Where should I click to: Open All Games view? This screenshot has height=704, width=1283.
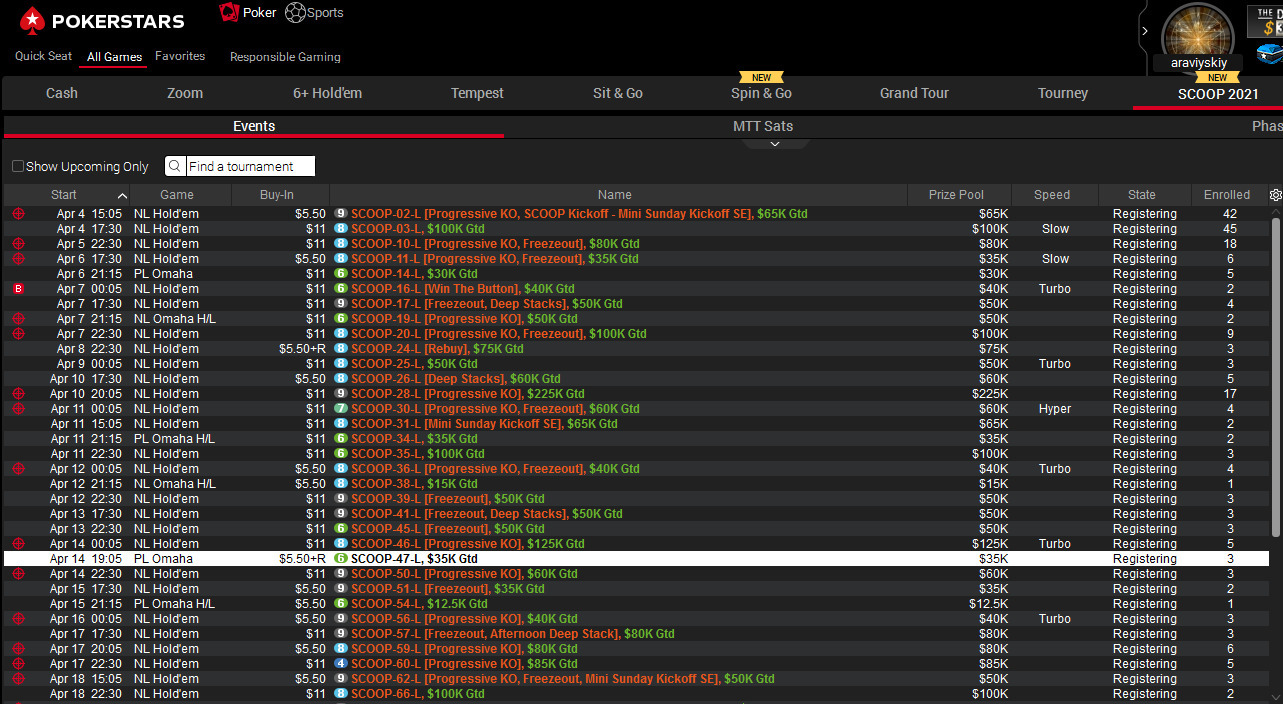click(x=114, y=57)
